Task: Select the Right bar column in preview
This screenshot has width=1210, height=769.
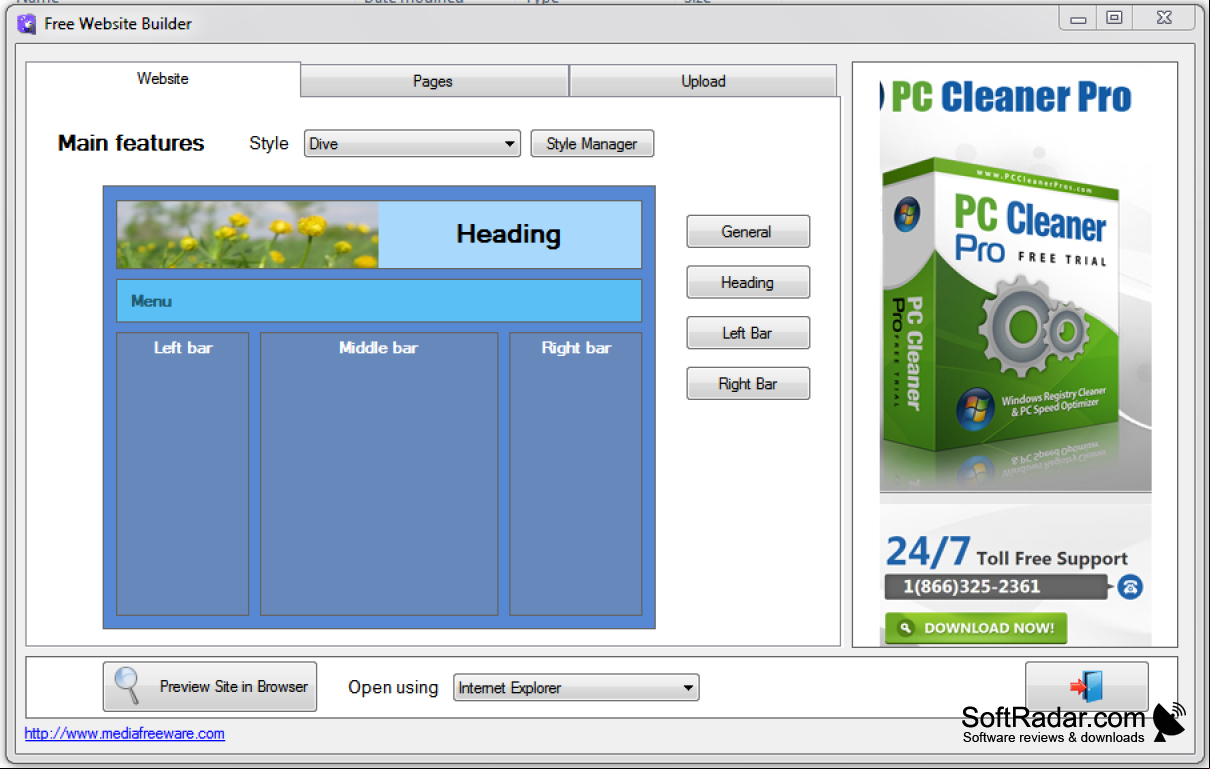Action: [576, 474]
